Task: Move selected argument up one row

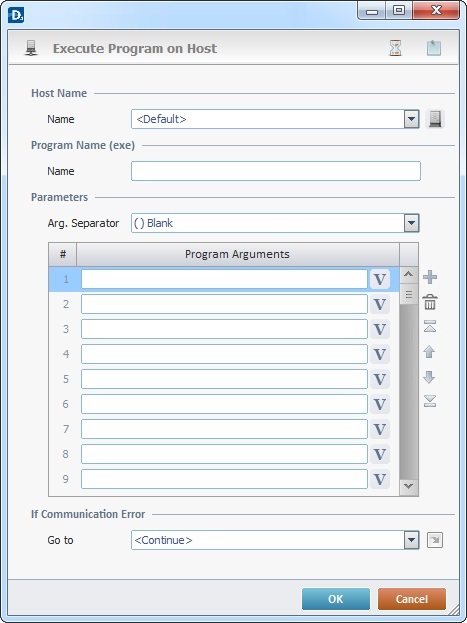Action: [x=429, y=352]
